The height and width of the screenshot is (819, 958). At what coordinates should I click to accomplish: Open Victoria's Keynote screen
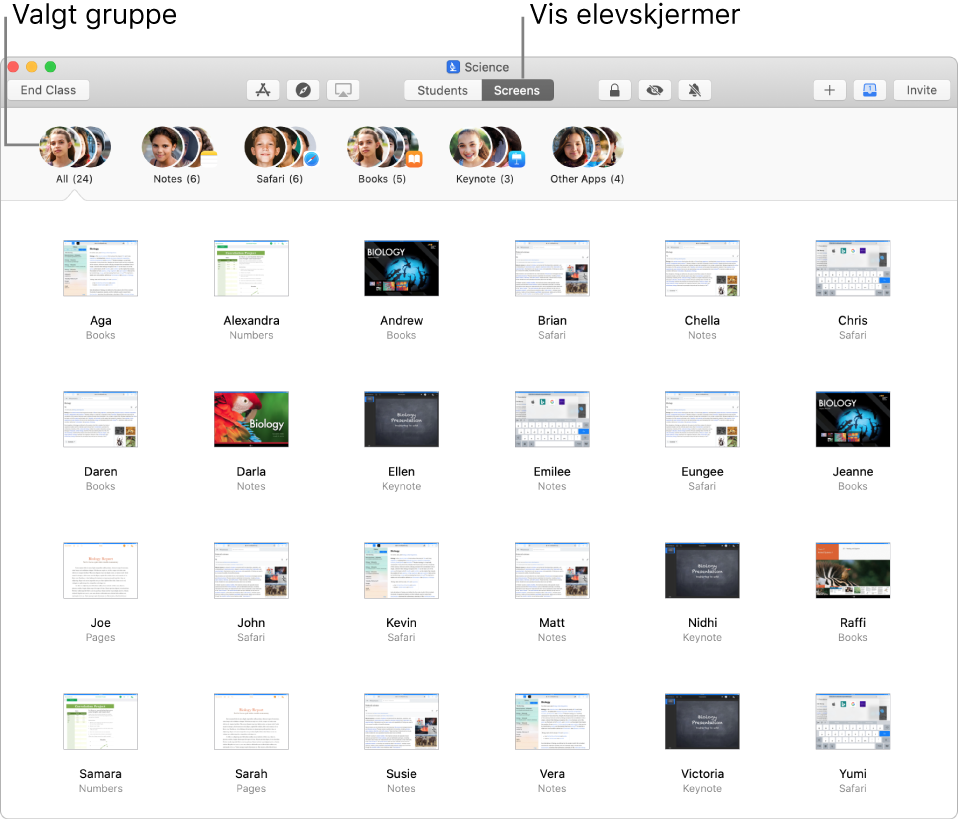702,721
